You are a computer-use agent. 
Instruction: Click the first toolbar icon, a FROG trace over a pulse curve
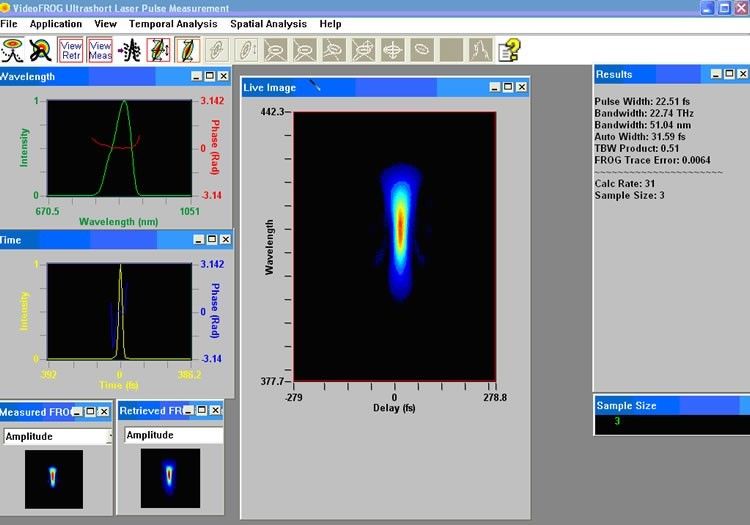pos(12,50)
